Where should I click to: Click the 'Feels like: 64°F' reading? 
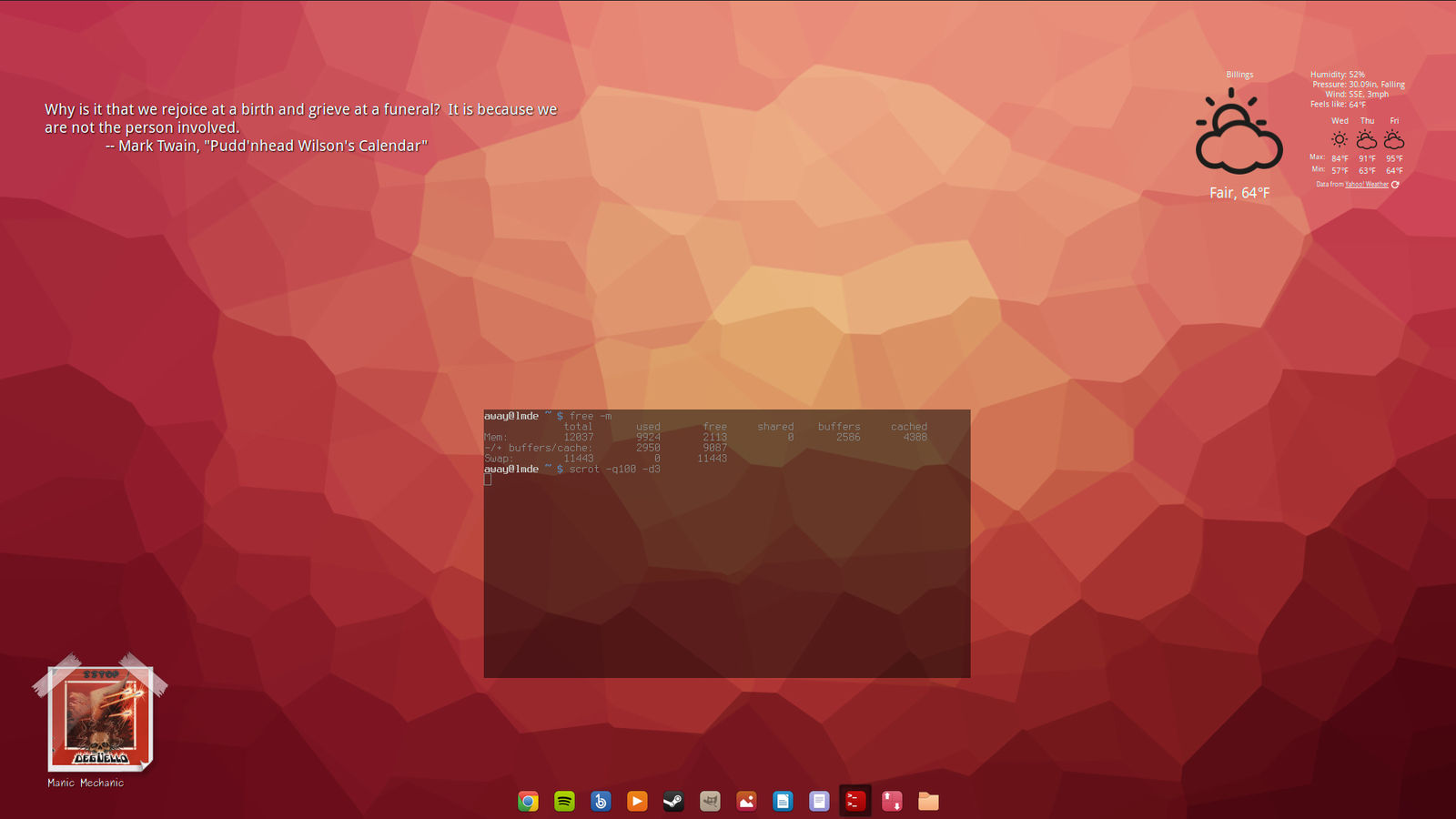1338,105
